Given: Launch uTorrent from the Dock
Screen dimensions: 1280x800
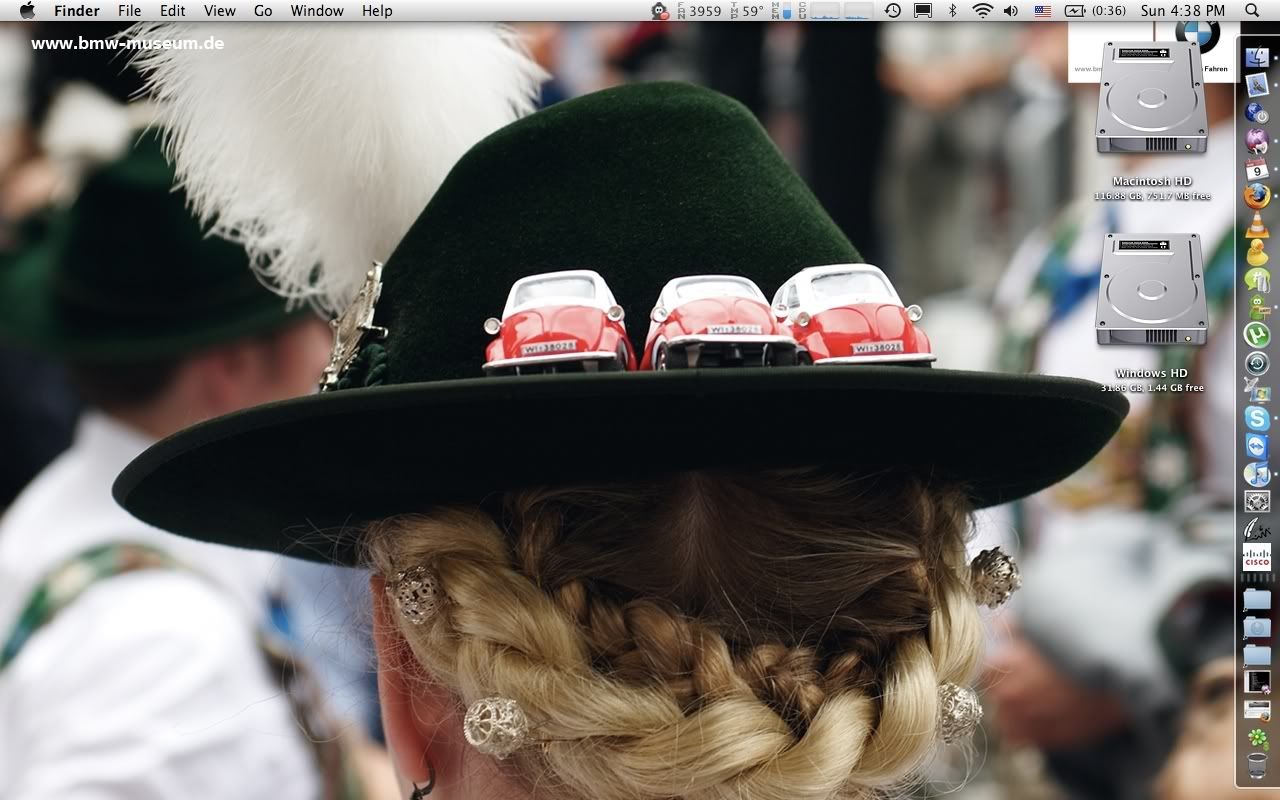Looking at the screenshot, I should [1257, 335].
